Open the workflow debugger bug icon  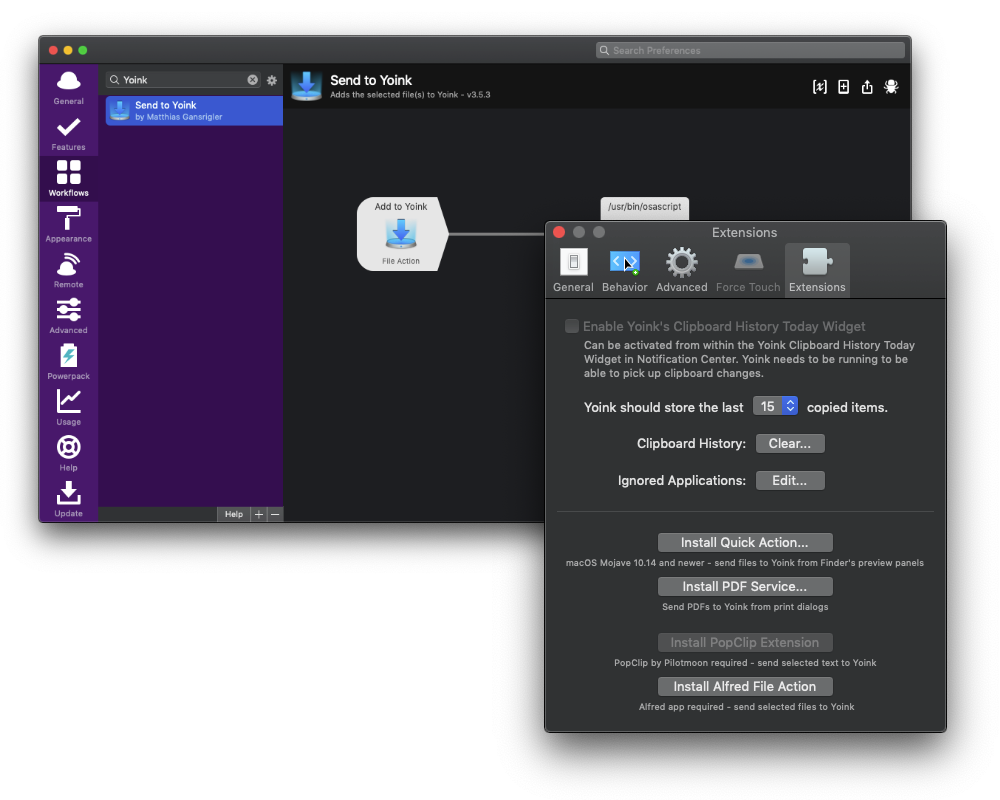891,87
